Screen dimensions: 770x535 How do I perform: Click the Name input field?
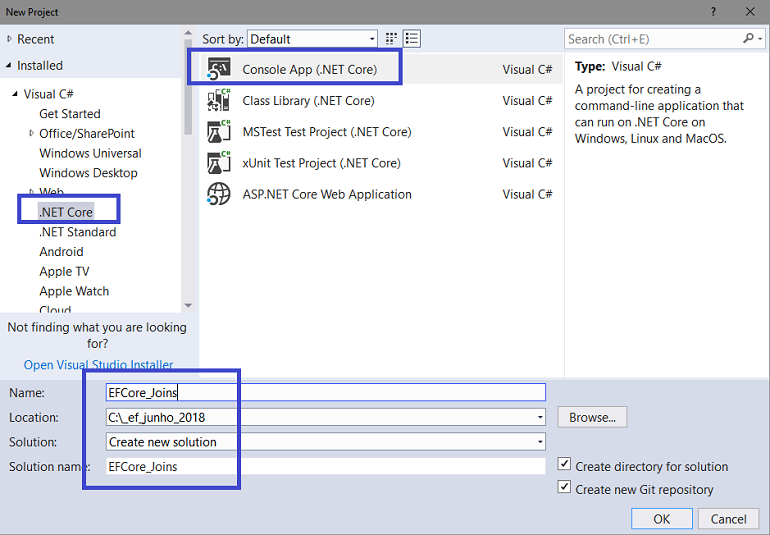[x=326, y=392]
